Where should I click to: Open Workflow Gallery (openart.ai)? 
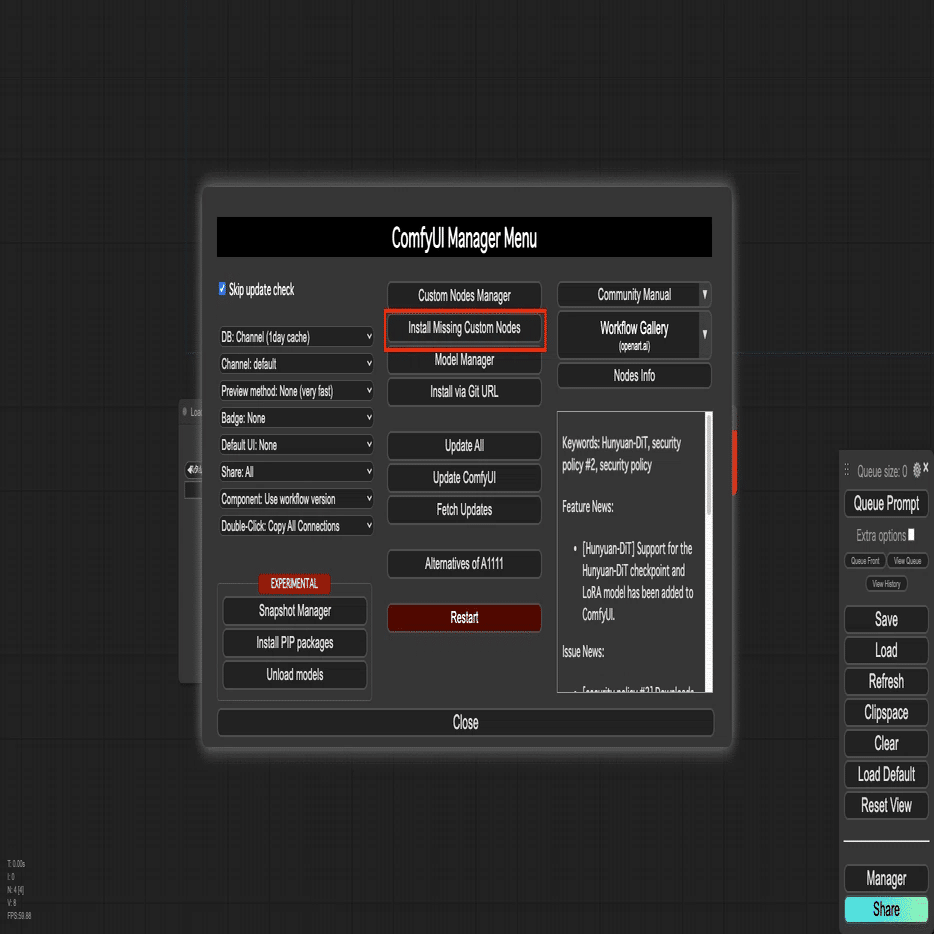pyautogui.click(x=628, y=334)
